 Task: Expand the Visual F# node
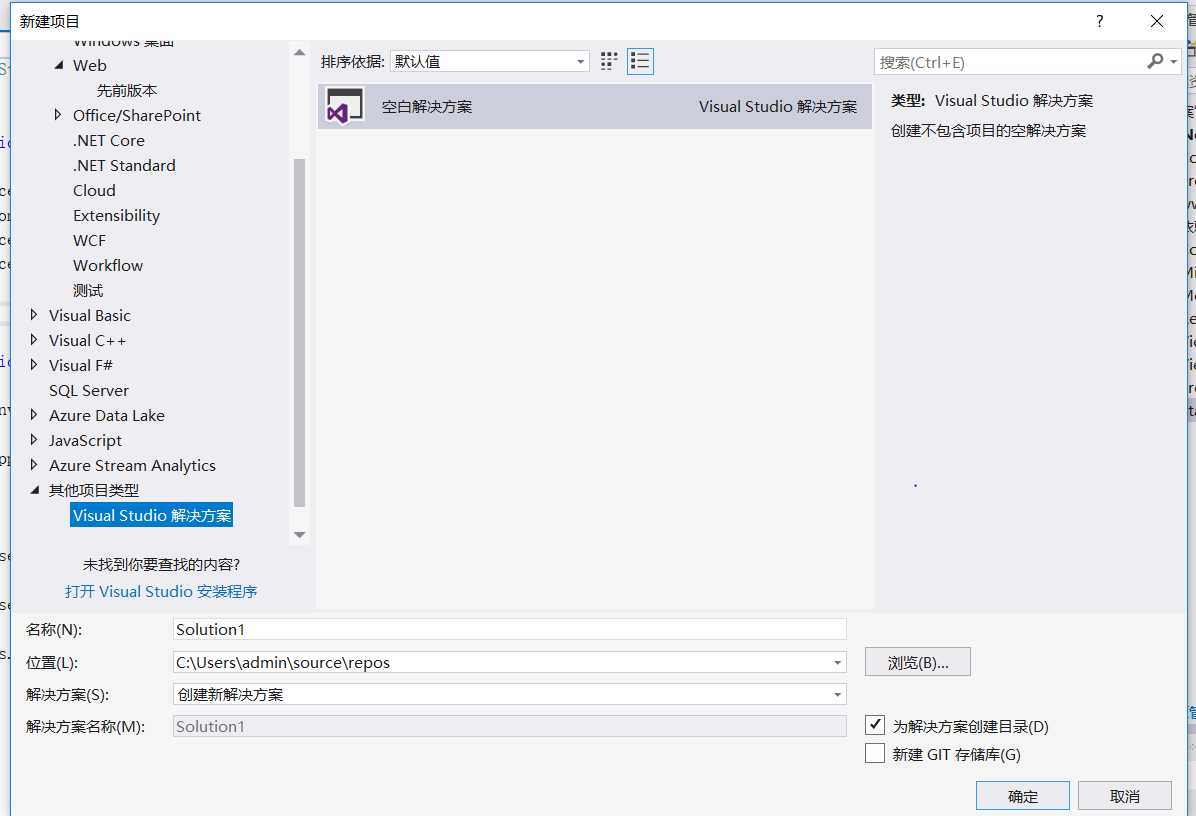click(x=34, y=365)
